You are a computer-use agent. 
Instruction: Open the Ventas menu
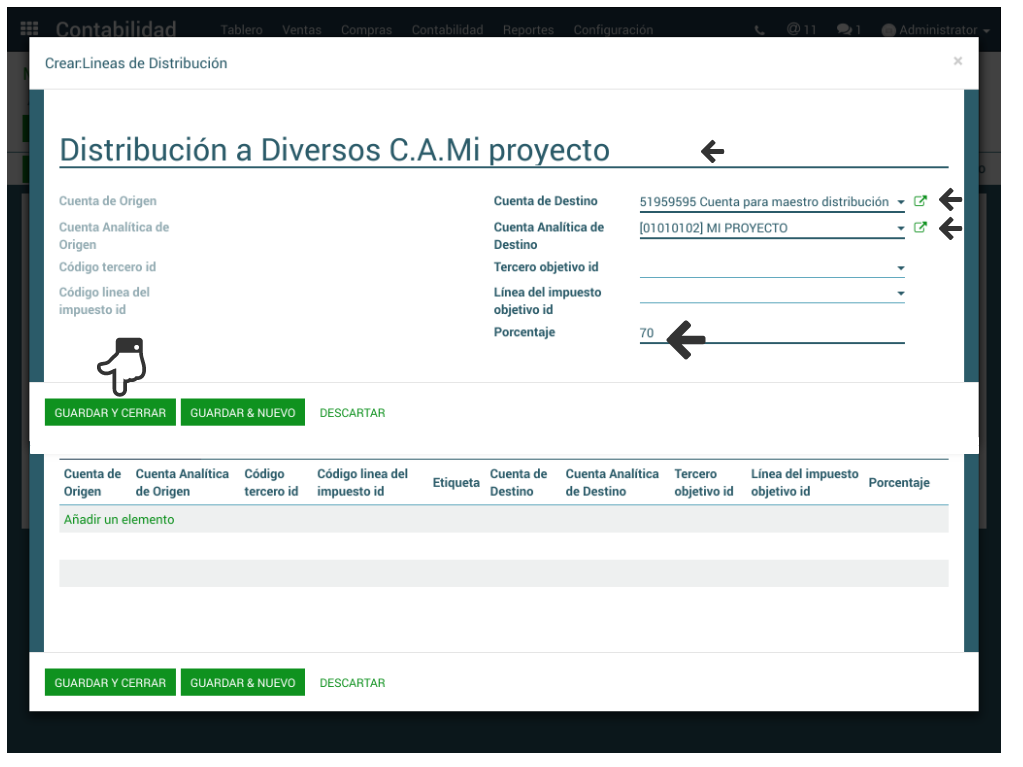click(301, 30)
